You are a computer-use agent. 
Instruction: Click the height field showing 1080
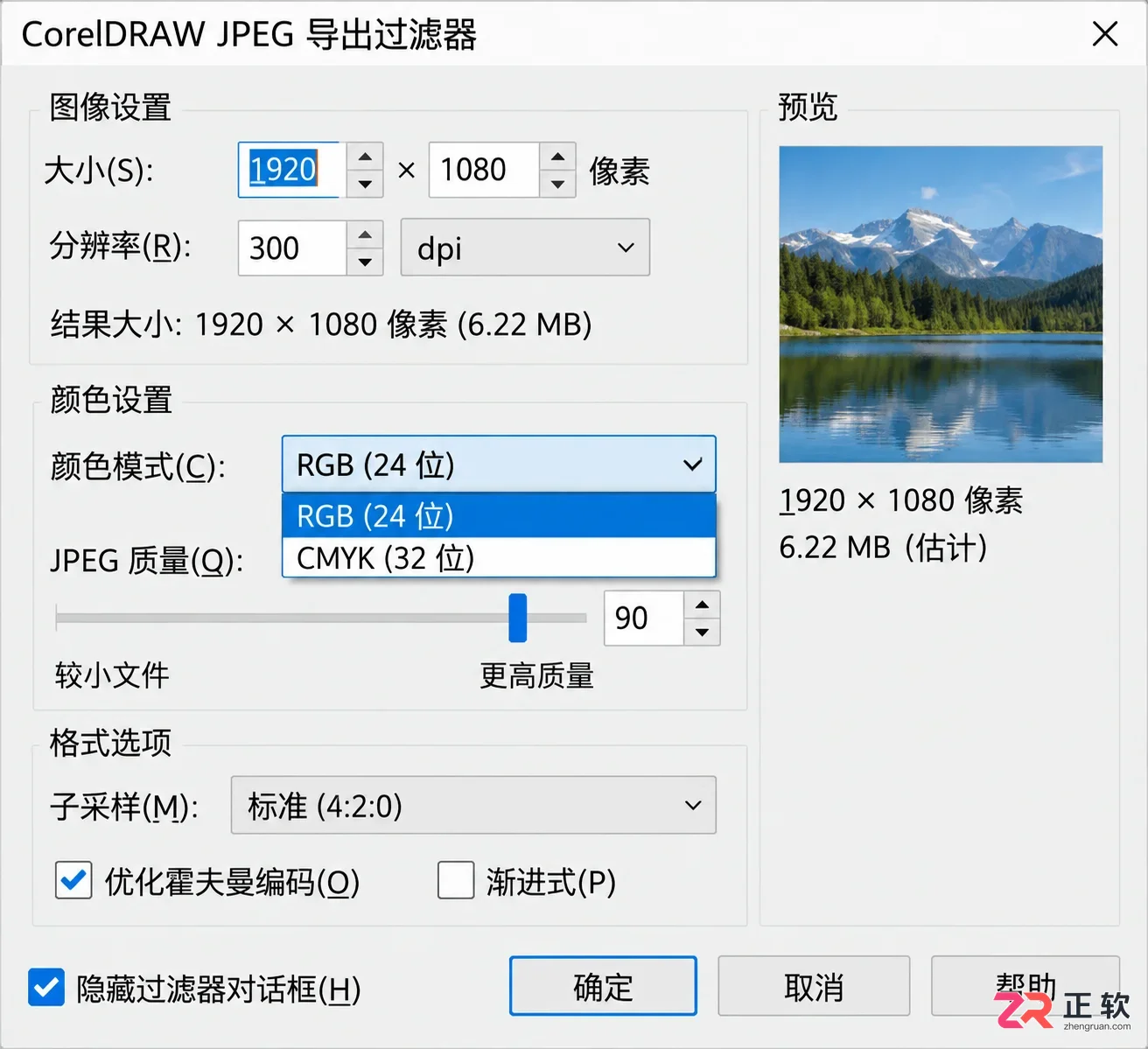[484, 170]
